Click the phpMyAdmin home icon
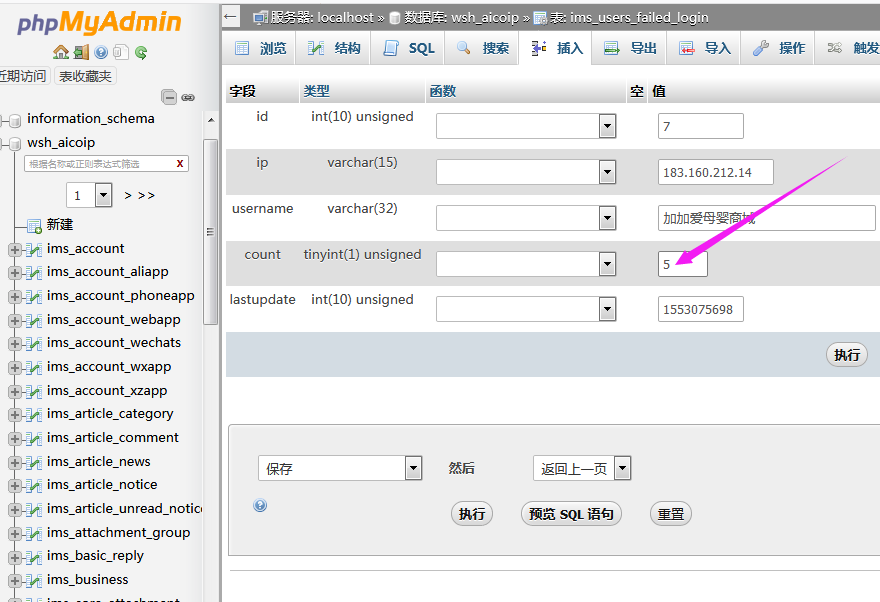This screenshot has height=602, width=880. click(x=61, y=52)
